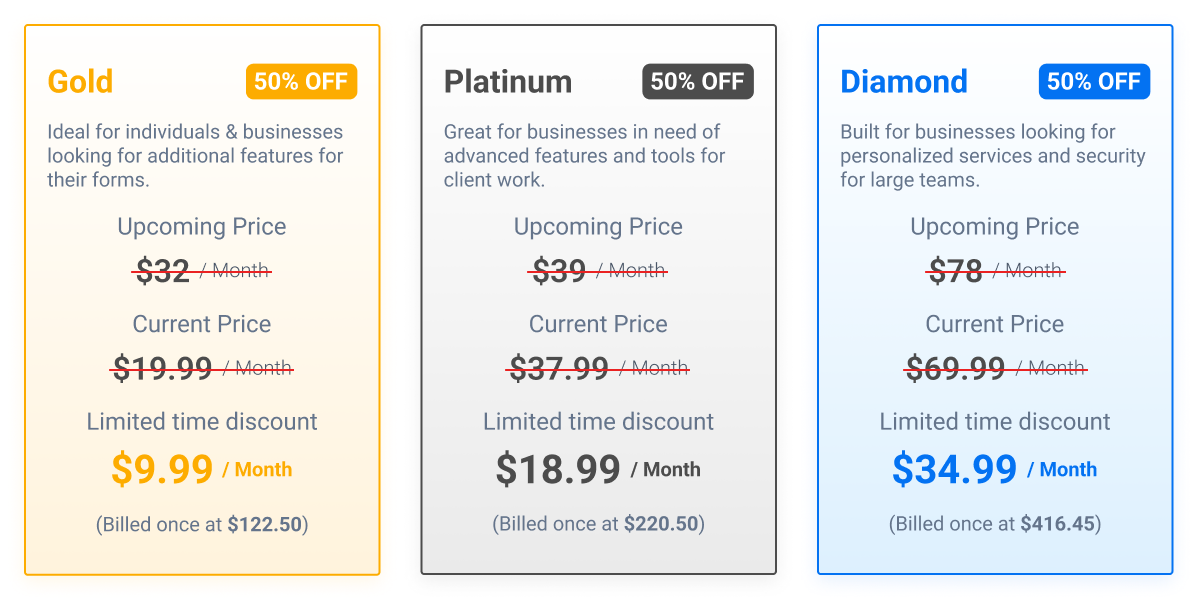Click the orange 50% OFF badge
The width and height of the screenshot is (1198, 600).
click(301, 82)
